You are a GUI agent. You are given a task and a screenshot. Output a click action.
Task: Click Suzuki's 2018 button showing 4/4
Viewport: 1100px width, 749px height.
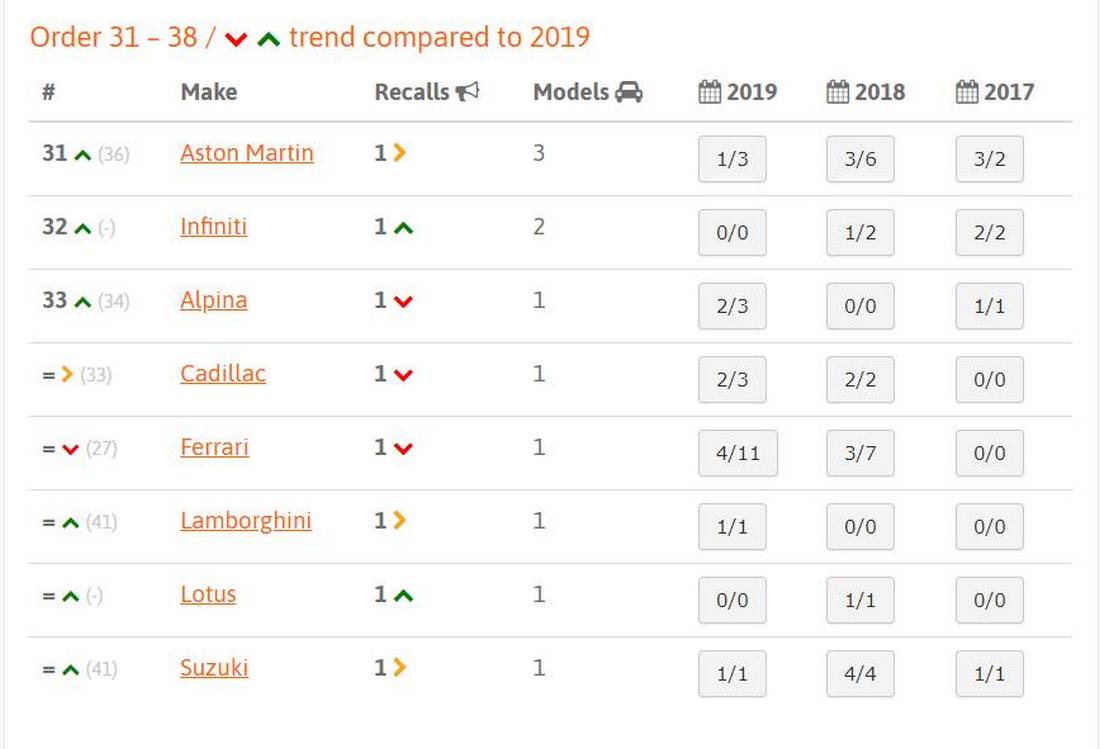(860, 674)
